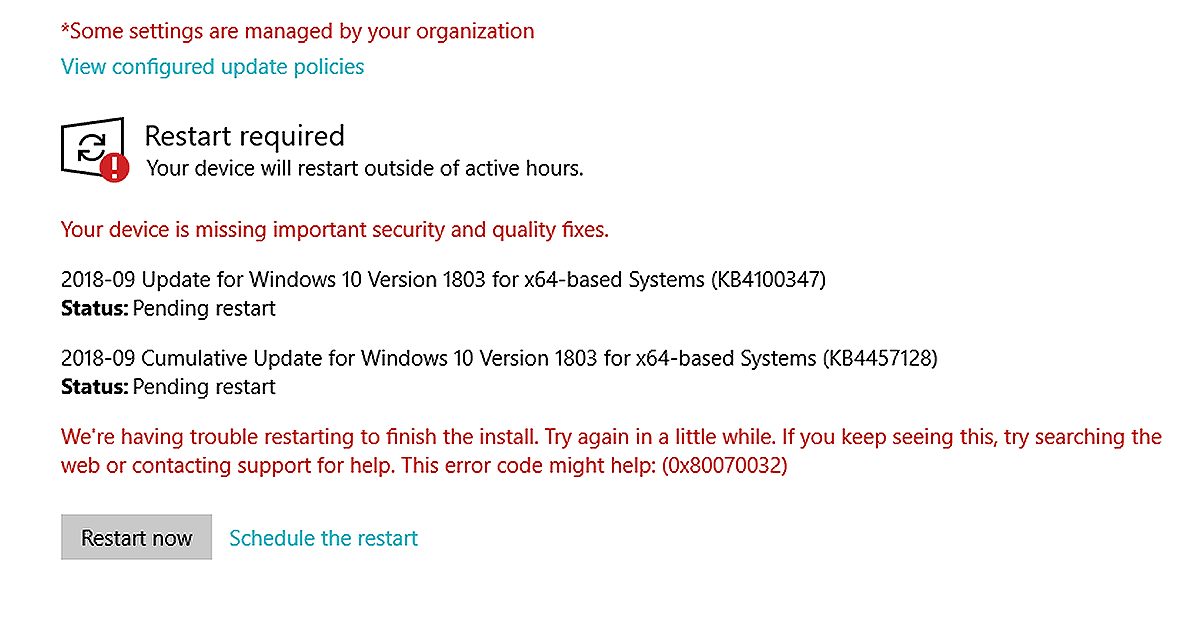The height and width of the screenshot is (627, 1200).
Task: Select the KB4100347 update title
Action: 443,280
